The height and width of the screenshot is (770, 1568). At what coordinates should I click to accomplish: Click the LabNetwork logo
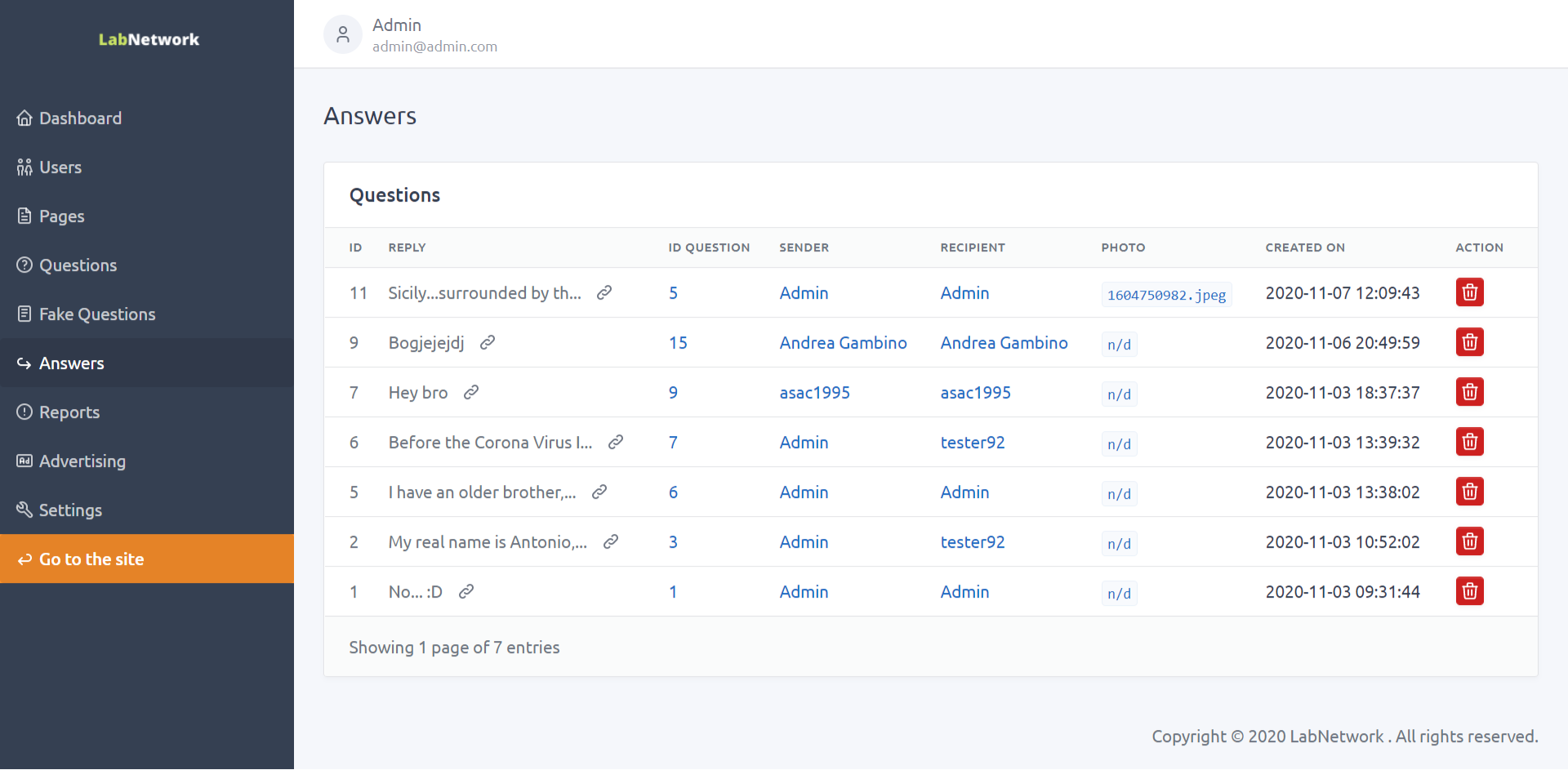149,39
